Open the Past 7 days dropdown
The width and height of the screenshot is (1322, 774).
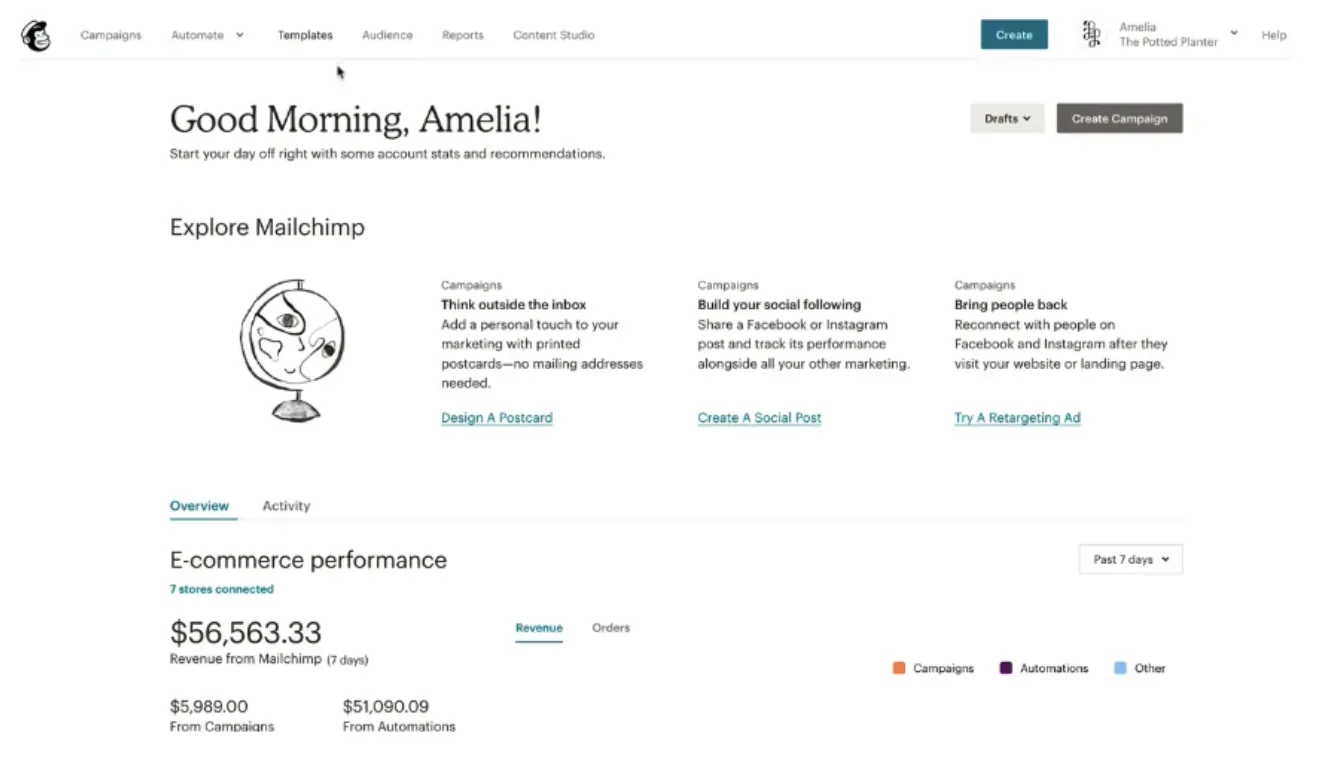(1130, 560)
